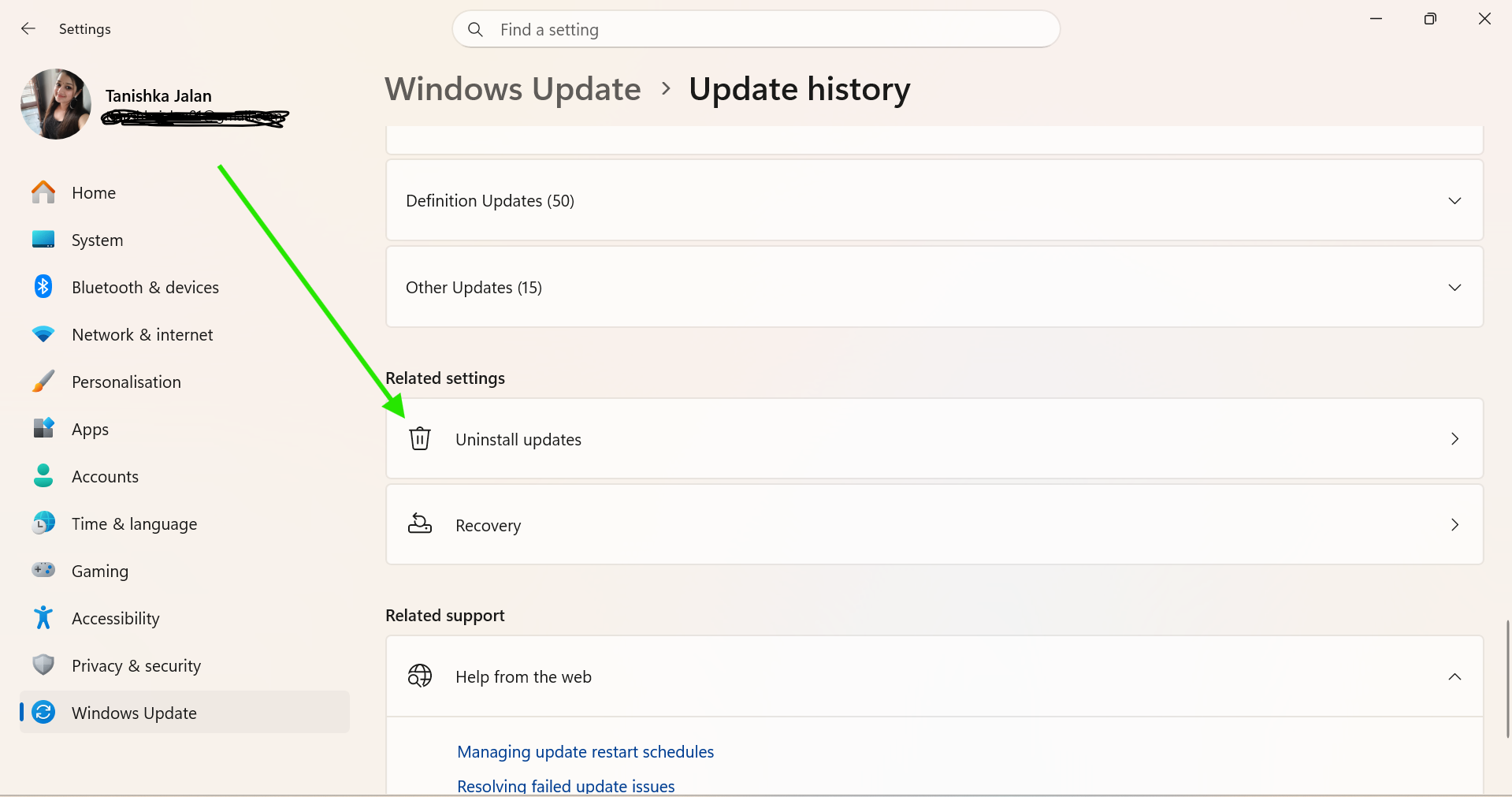Click the Personalisation paintbrush icon
Viewport: 1512px width, 797px height.
click(x=43, y=382)
